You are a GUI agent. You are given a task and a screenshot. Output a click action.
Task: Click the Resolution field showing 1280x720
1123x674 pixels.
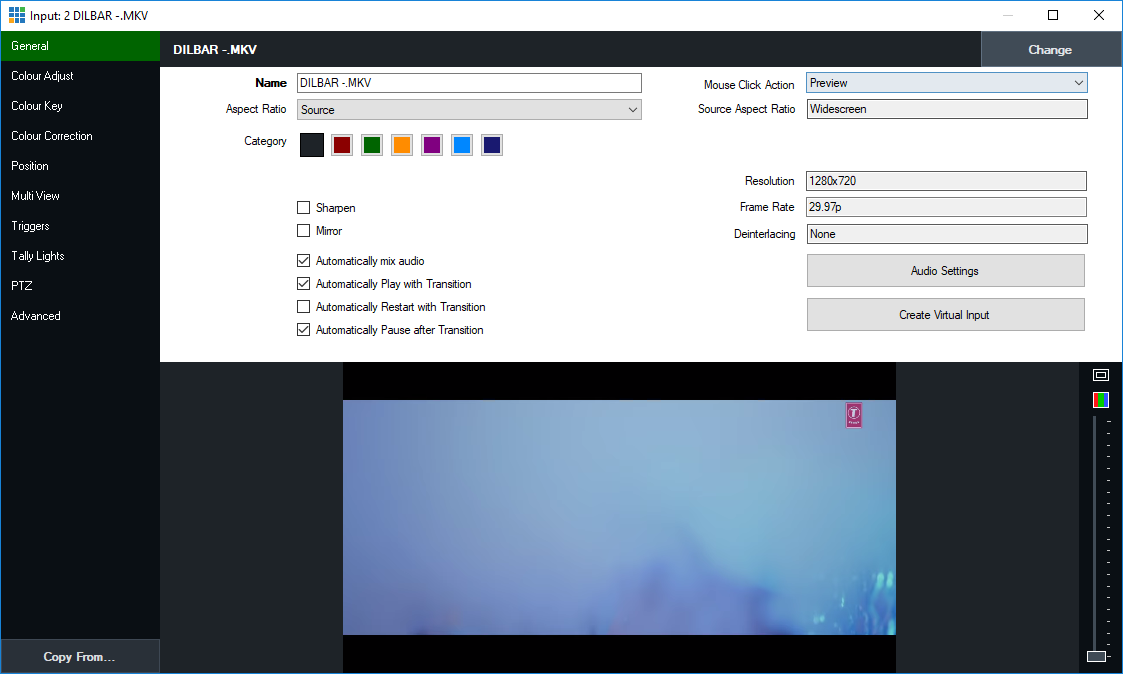point(946,181)
